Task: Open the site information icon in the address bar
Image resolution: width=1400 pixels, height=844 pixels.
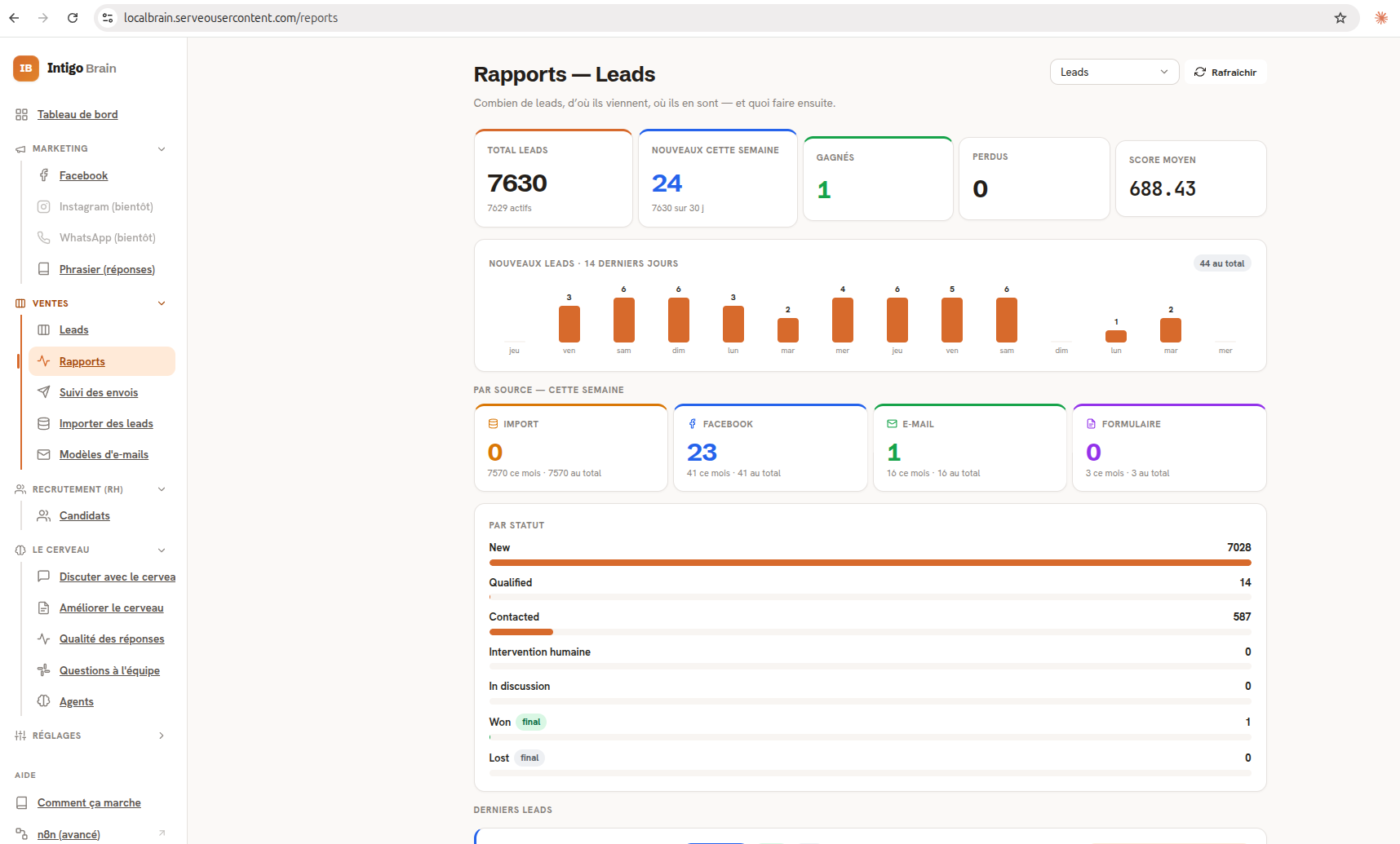Action: (x=108, y=18)
